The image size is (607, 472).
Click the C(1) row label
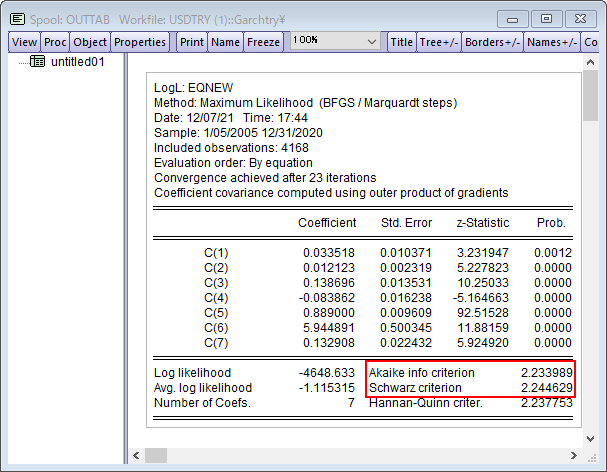tap(216, 253)
